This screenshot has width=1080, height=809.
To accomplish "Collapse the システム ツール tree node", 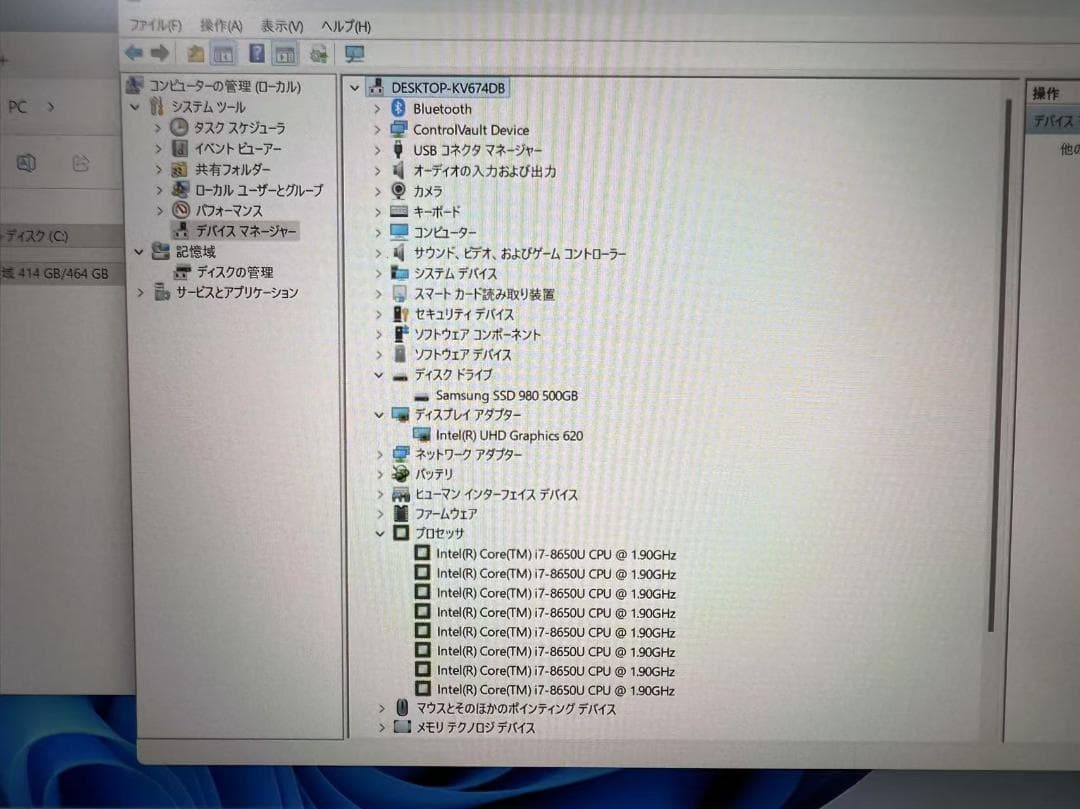I will click(x=134, y=107).
